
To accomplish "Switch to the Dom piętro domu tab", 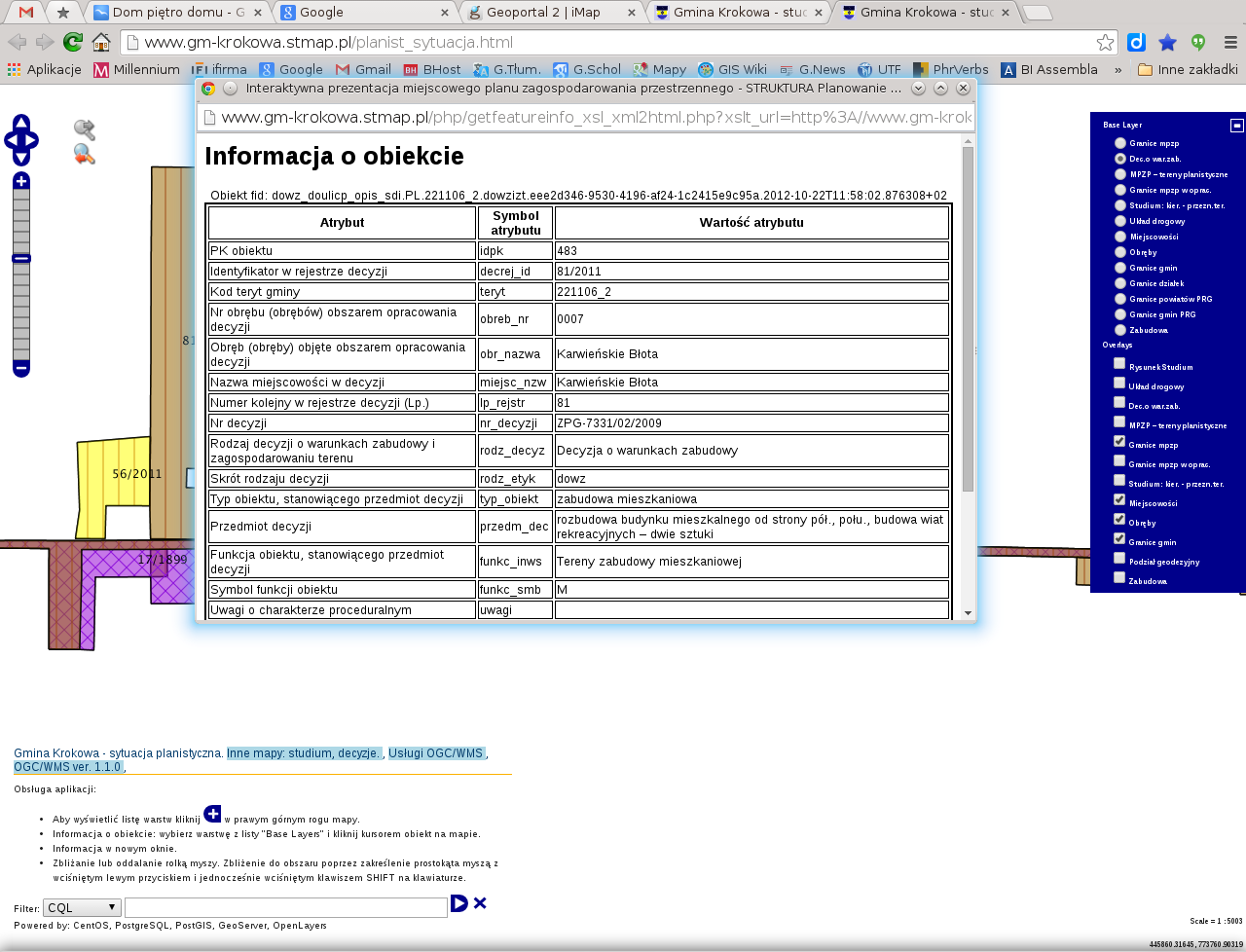I will click(177, 13).
